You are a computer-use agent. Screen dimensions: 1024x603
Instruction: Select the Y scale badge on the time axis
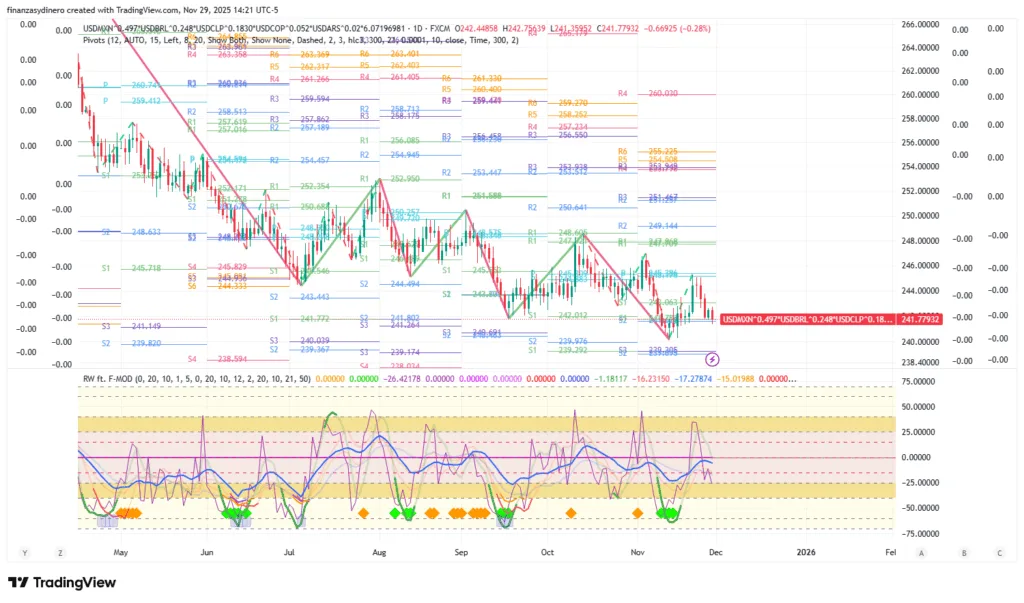click(x=24, y=552)
